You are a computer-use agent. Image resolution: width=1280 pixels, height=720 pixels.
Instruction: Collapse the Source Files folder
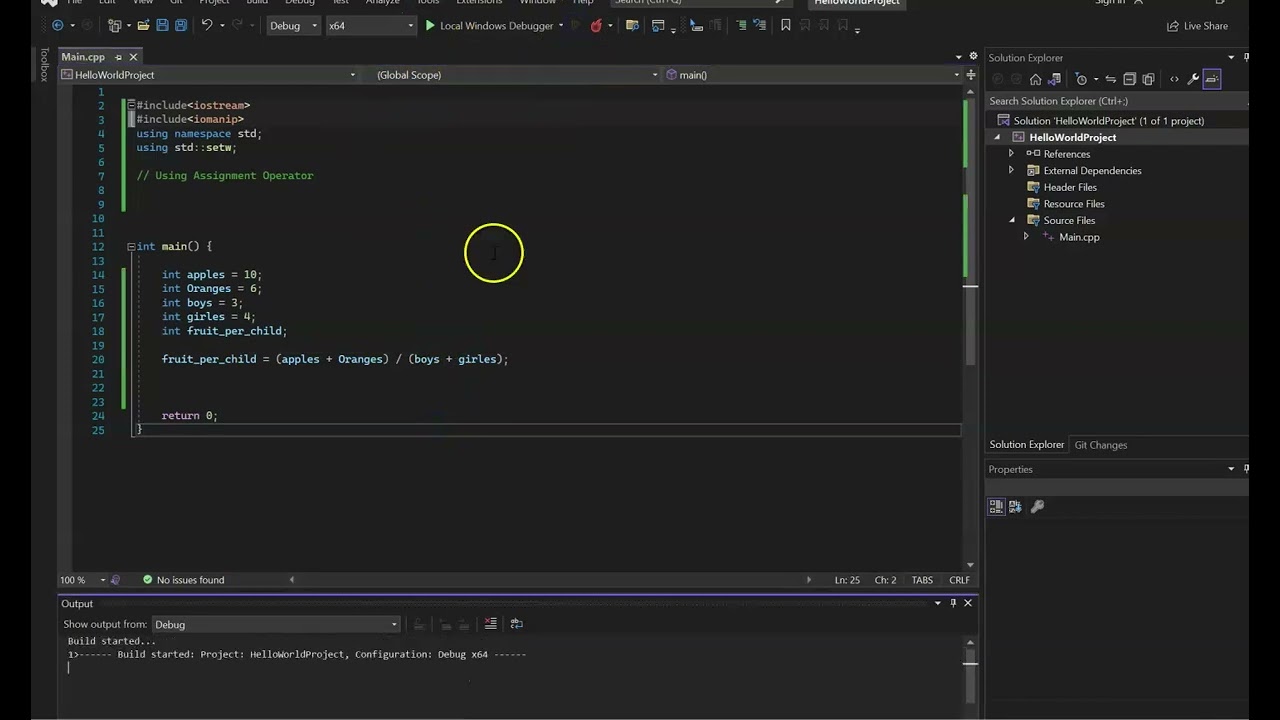1011,220
